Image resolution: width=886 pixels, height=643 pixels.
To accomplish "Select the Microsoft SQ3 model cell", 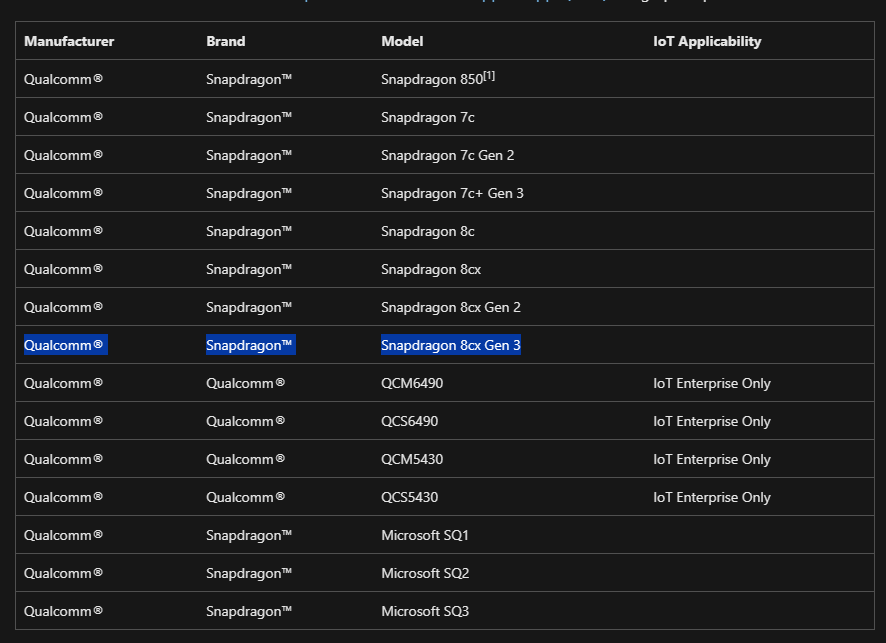I will coord(425,611).
